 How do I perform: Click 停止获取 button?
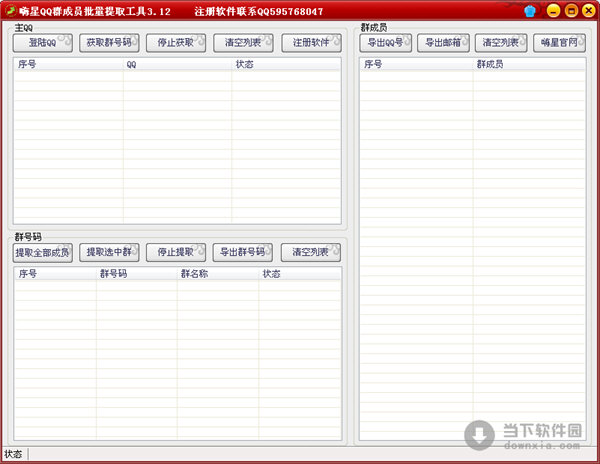tap(176, 43)
